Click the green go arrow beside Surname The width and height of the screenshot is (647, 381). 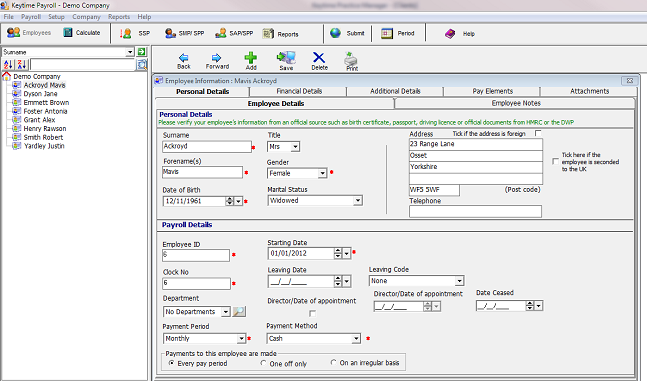point(142,52)
